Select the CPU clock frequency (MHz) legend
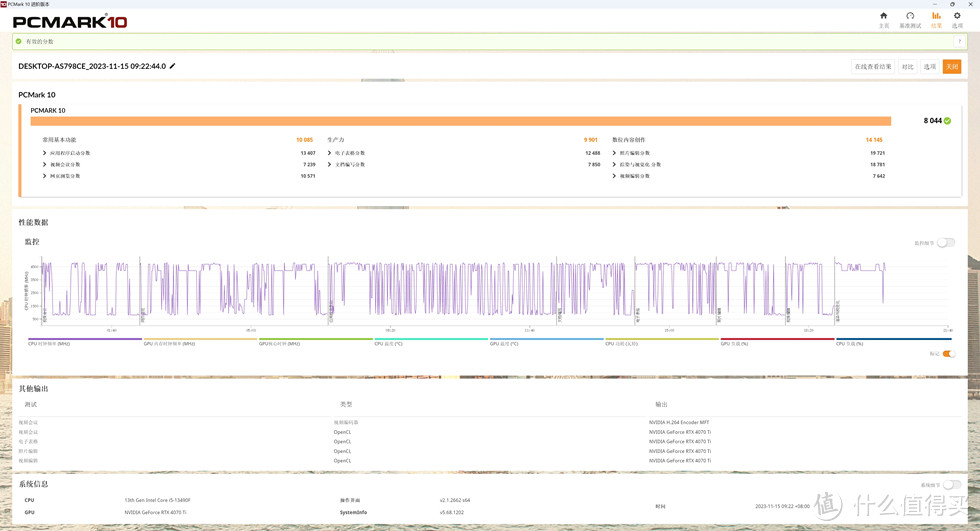980x531 pixels. tap(85, 341)
